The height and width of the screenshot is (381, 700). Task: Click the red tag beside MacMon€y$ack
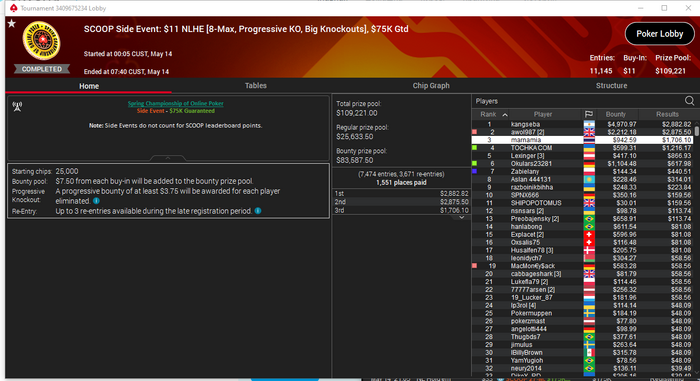click(x=475, y=266)
